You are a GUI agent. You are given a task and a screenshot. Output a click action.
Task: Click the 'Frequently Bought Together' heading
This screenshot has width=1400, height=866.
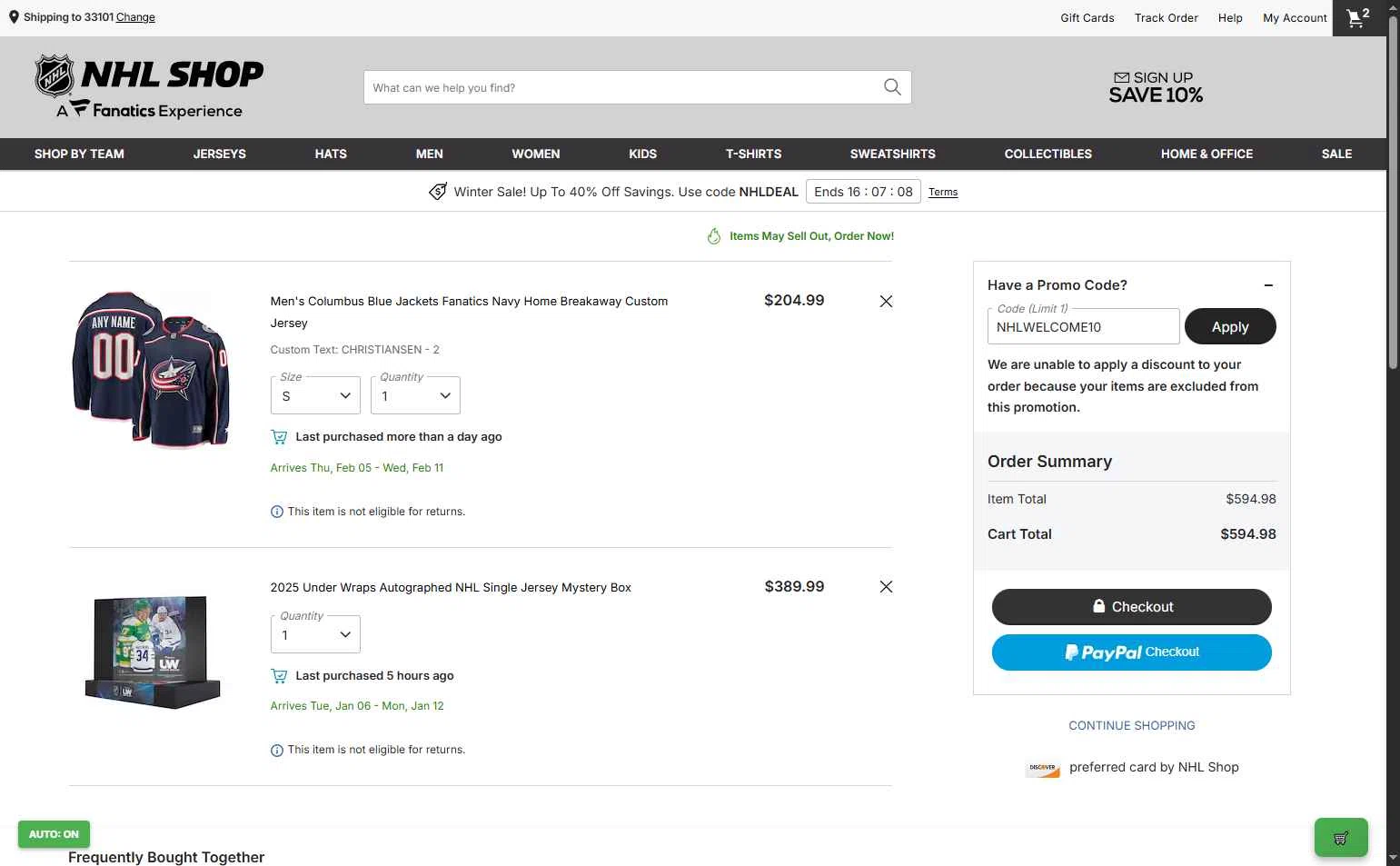coord(166,857)
